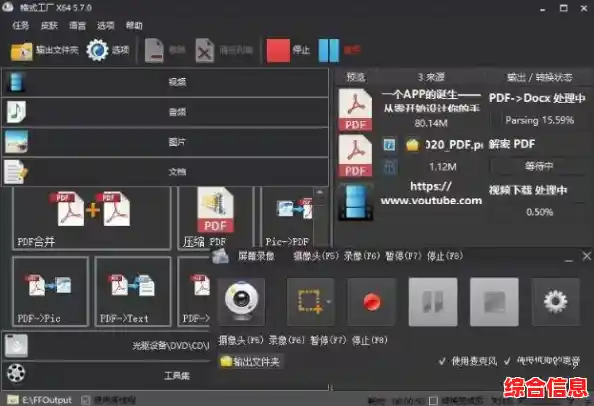Image resolution: width=594 pixels, height=406 pixels.
Task: Click the yellow folder icon before 020_PDF
Action: pos(412,144)
